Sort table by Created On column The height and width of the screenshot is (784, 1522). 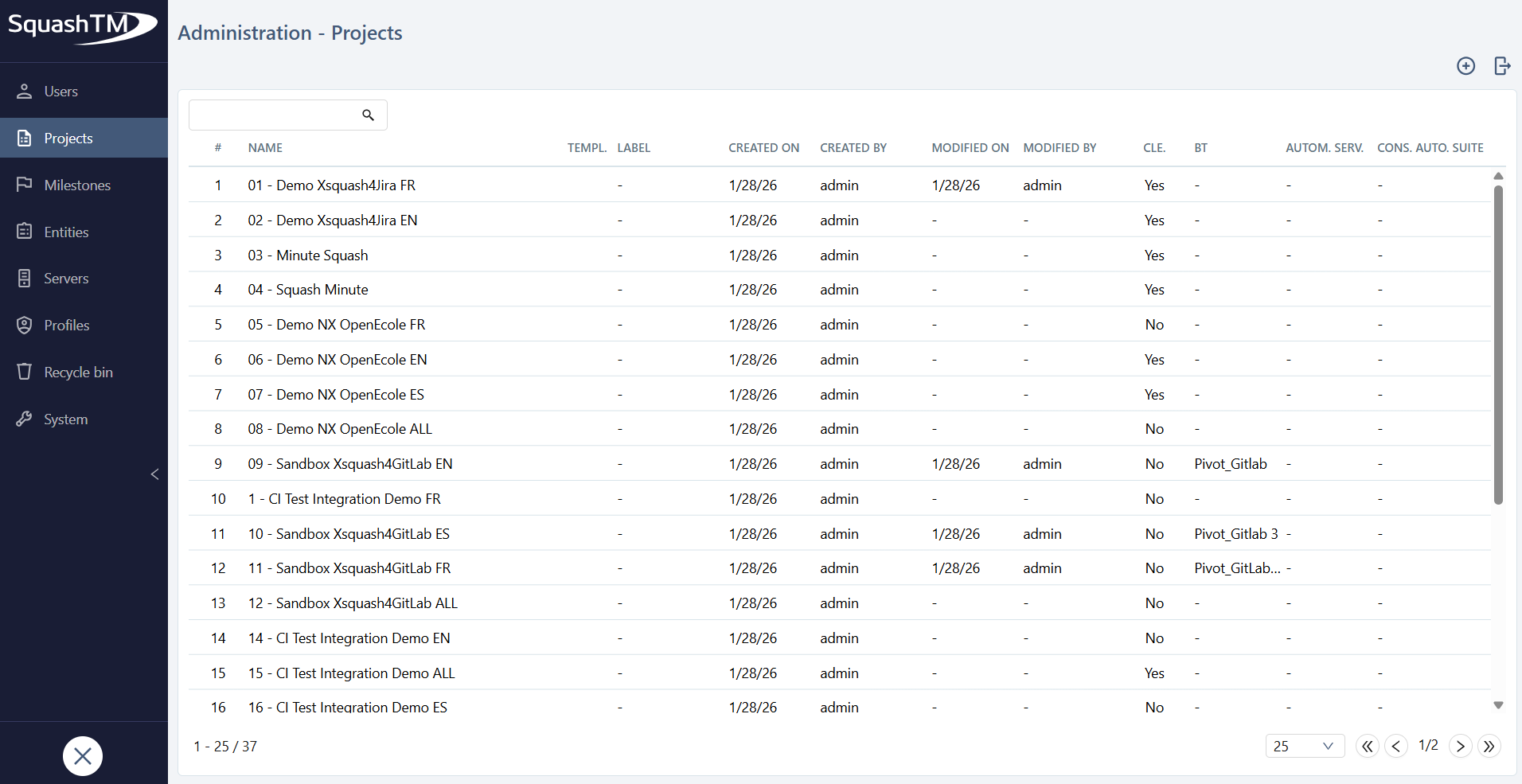763,148
